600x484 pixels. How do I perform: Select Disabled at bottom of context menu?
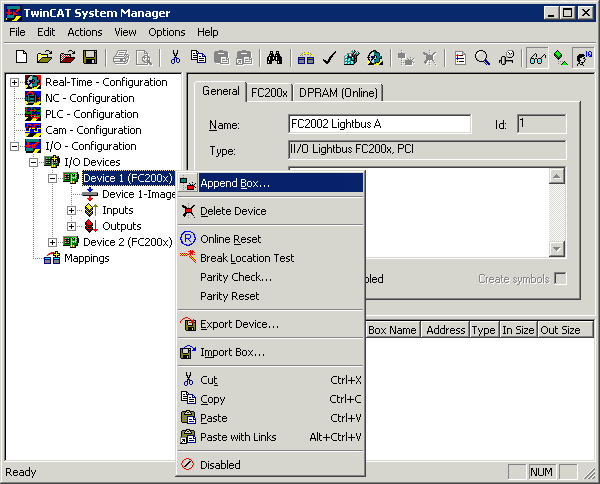[271, 464]
